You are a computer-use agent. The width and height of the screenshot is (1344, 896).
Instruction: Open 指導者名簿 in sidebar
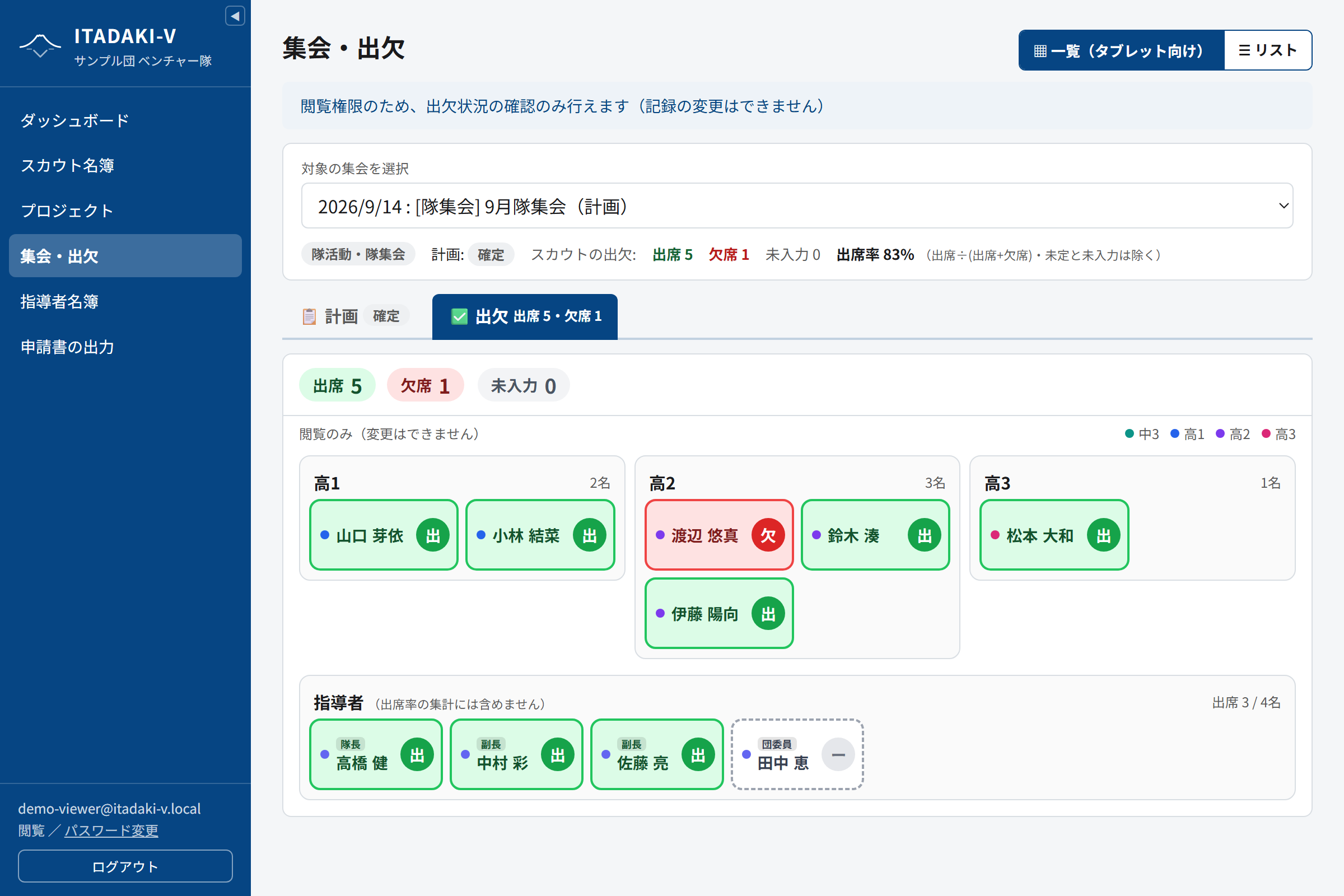pos(125,301)
